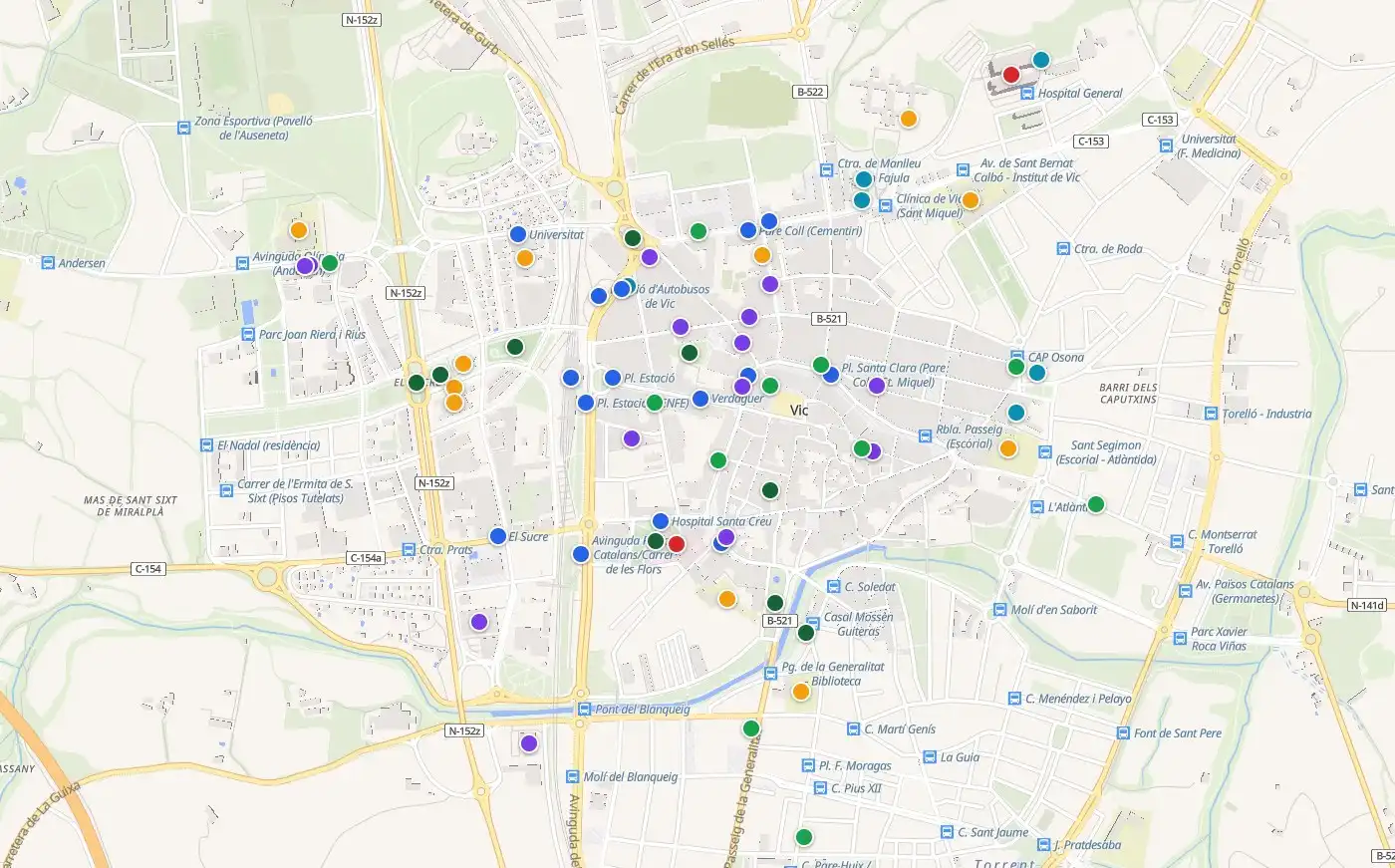Select the C. Menéndez i Pelayo stop icon
1395x868 pixels.
1014,699
